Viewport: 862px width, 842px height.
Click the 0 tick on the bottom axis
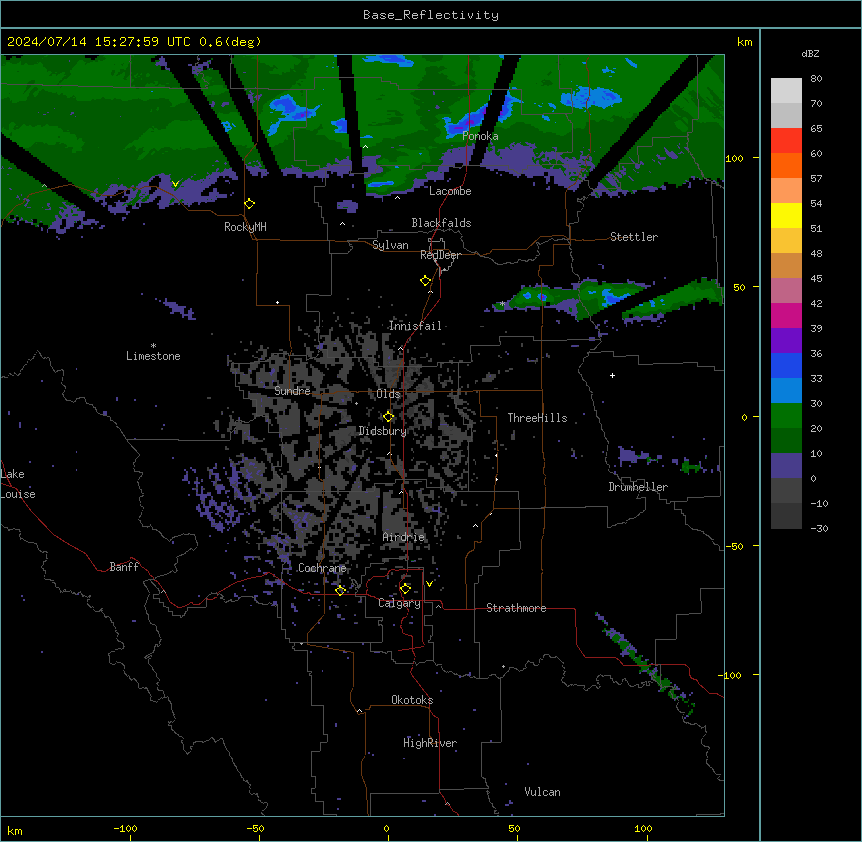click(386, 828)
